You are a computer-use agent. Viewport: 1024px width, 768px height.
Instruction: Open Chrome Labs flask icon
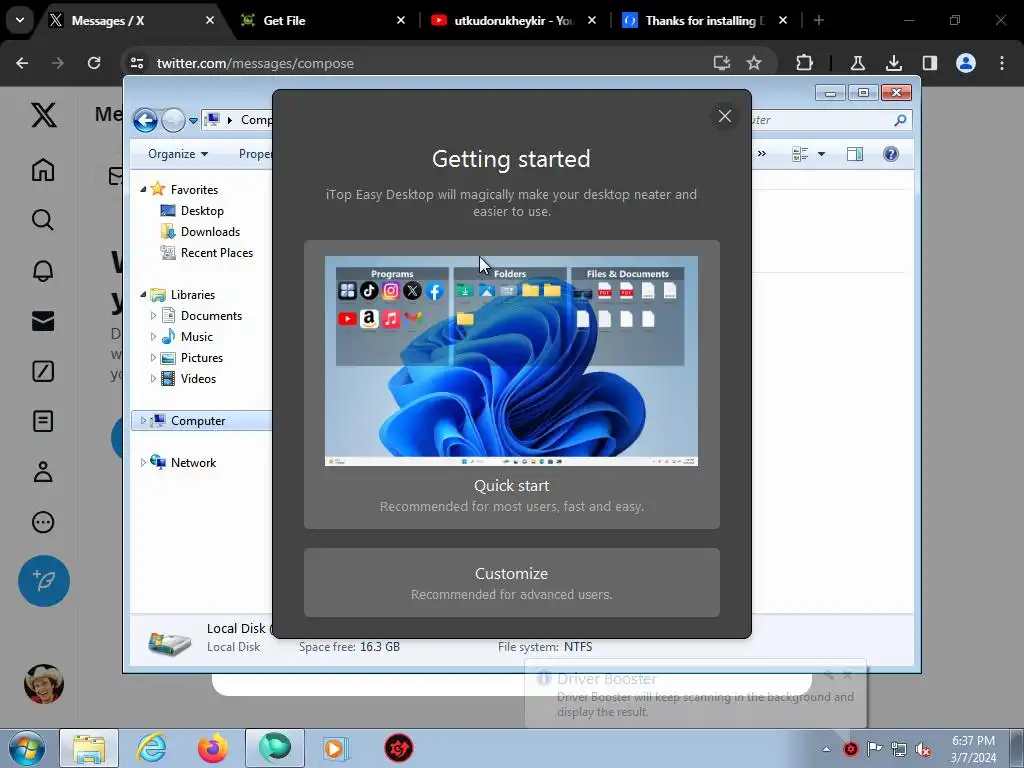[x=857, y=63]
